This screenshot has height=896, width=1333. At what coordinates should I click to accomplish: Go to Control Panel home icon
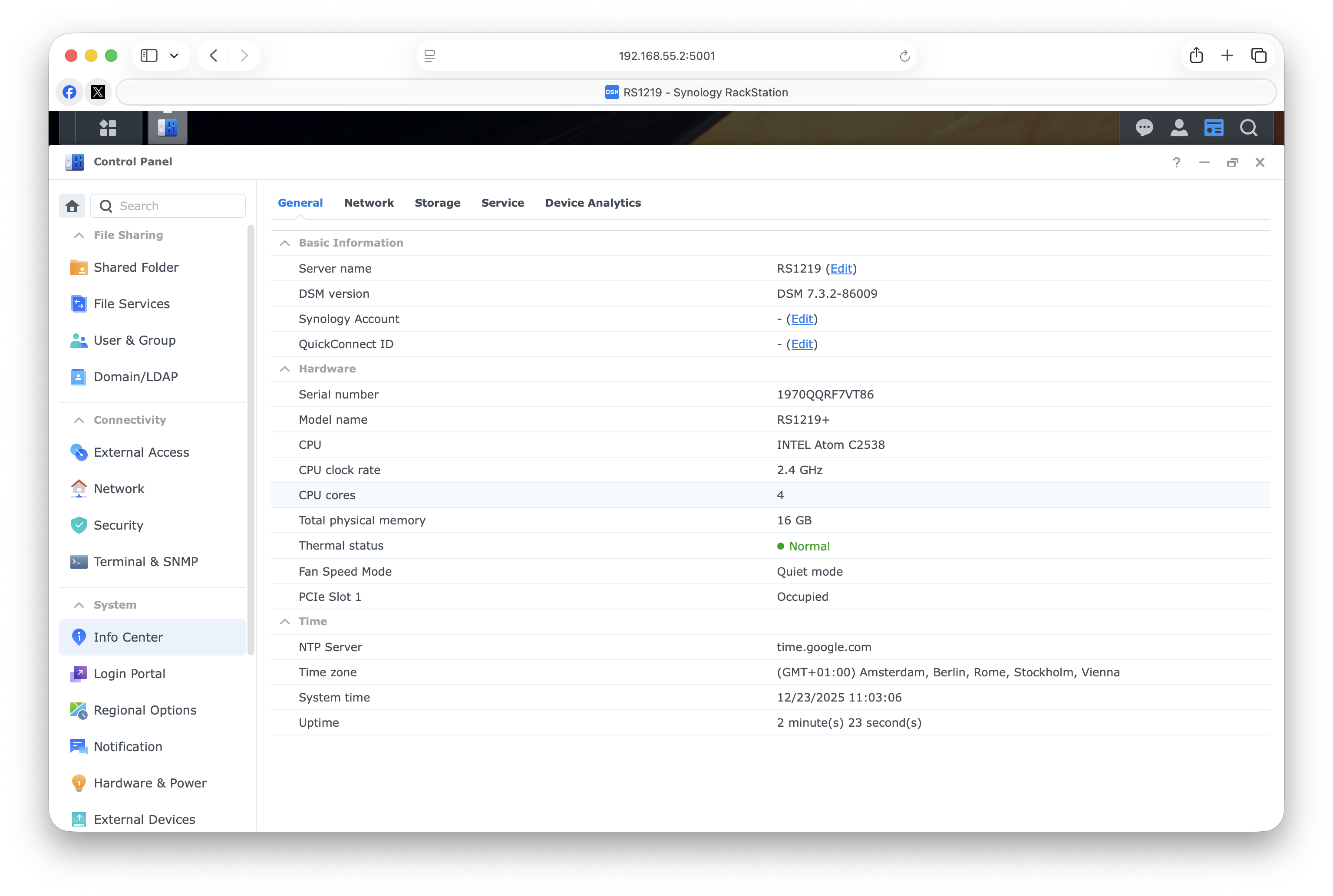(72, 206)
